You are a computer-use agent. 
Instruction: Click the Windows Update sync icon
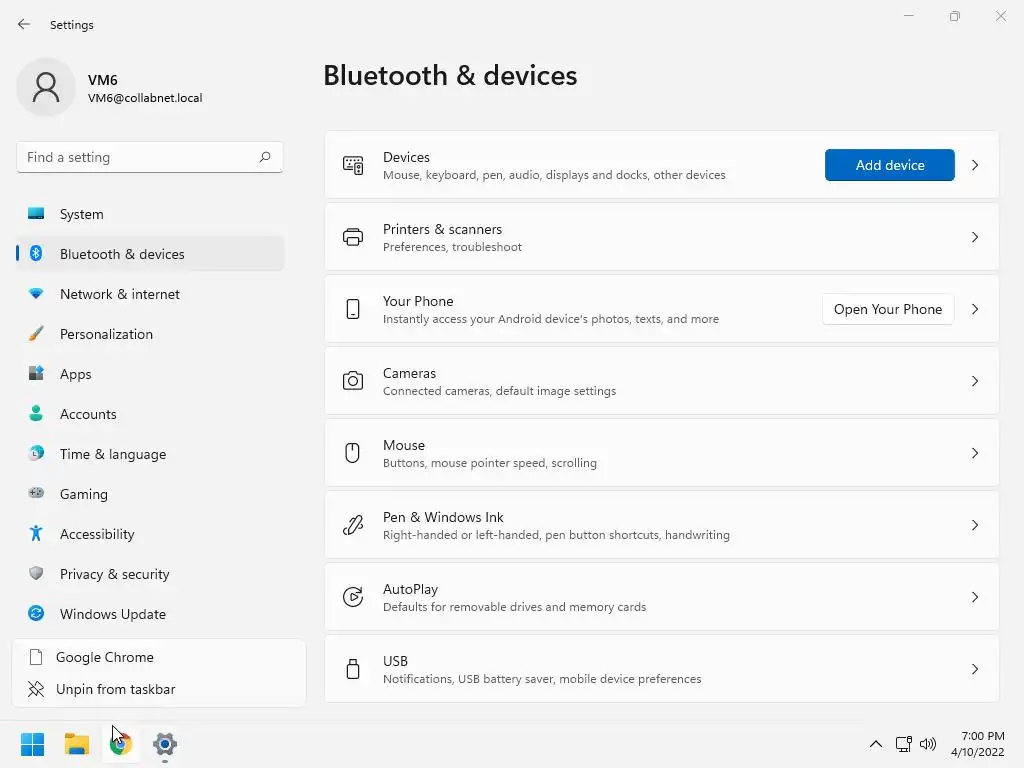[x=36, y=614]
